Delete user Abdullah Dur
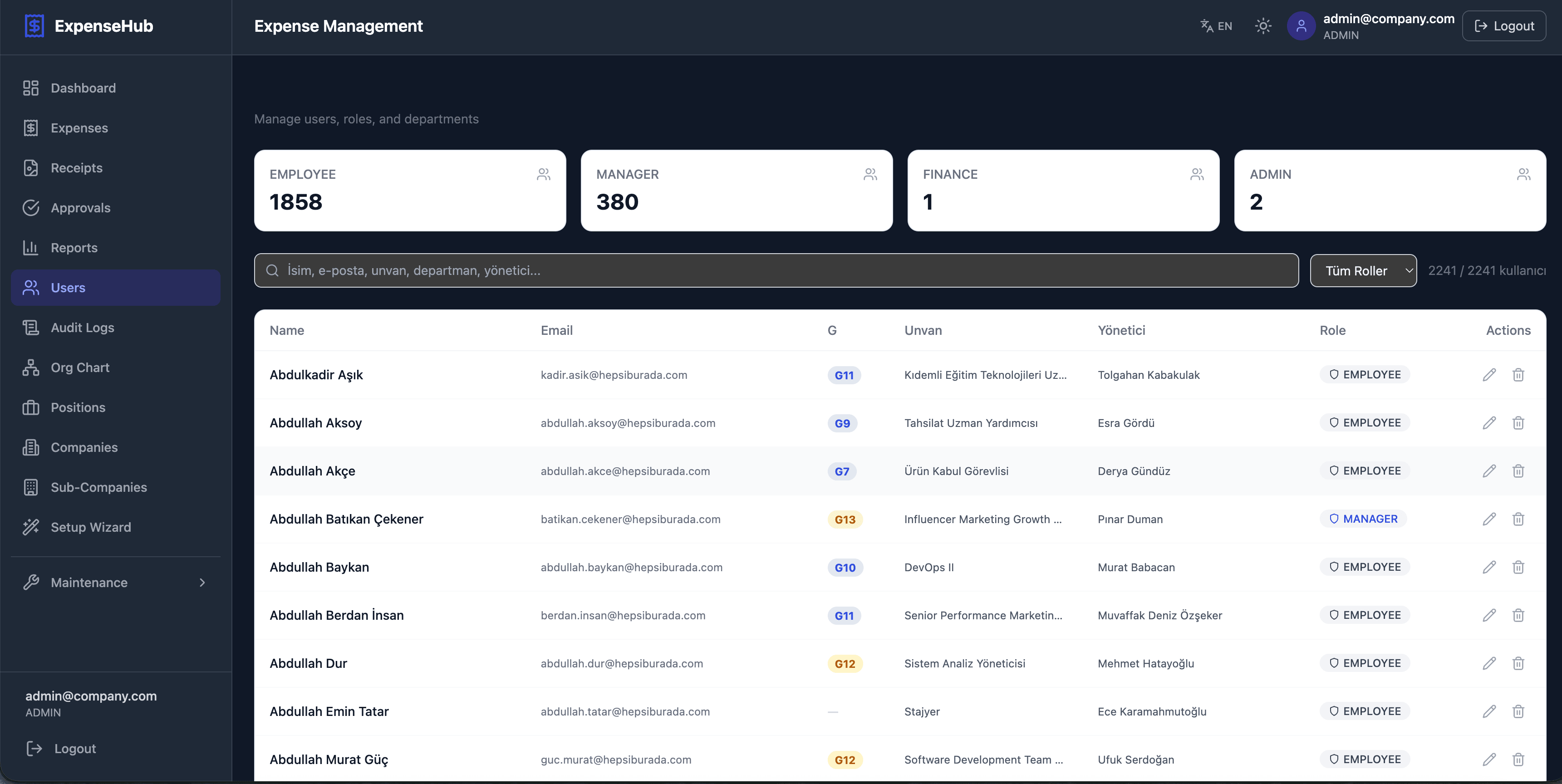This screenshot has width=1562, height=784. point(1518,663)
